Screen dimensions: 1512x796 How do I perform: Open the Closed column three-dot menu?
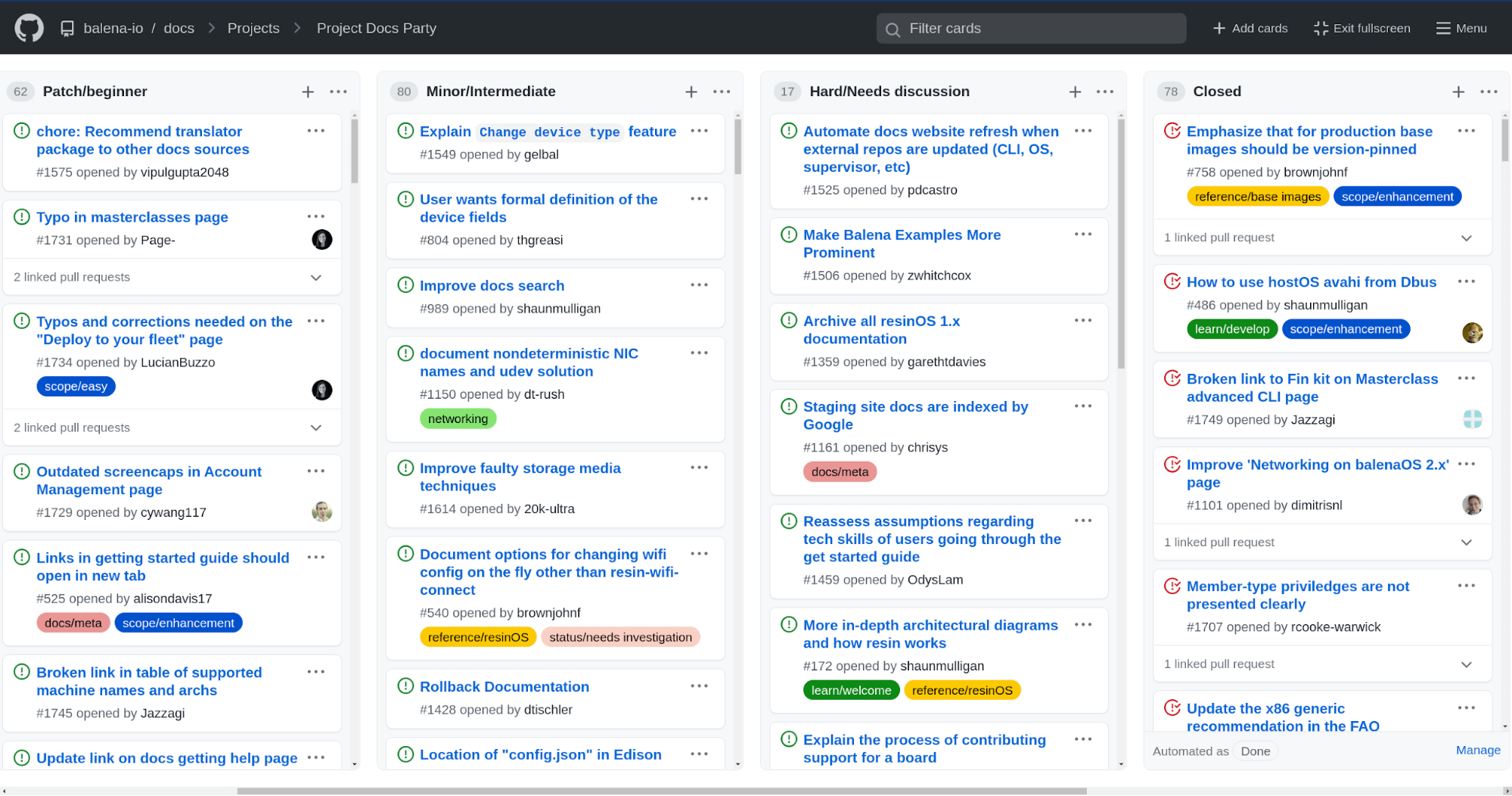tap(1489, 92)
